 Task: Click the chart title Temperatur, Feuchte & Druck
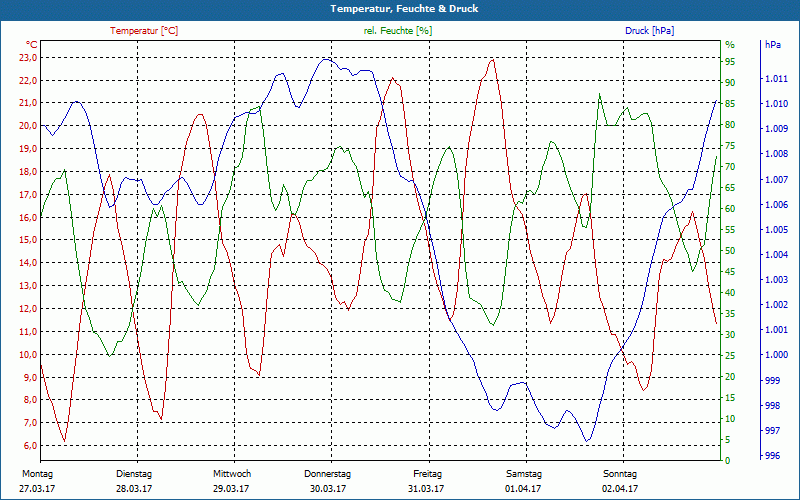tap(404, 9)
